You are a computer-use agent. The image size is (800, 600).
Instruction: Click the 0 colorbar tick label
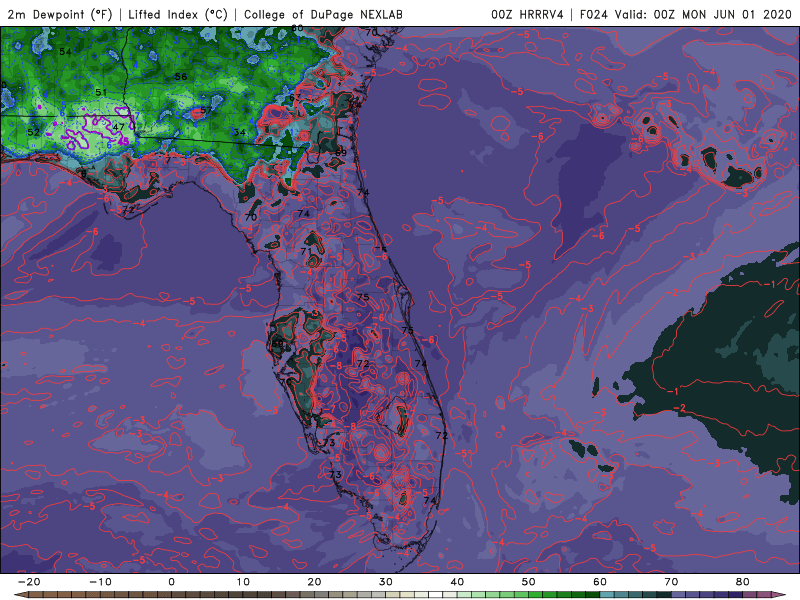coord(171,582)
